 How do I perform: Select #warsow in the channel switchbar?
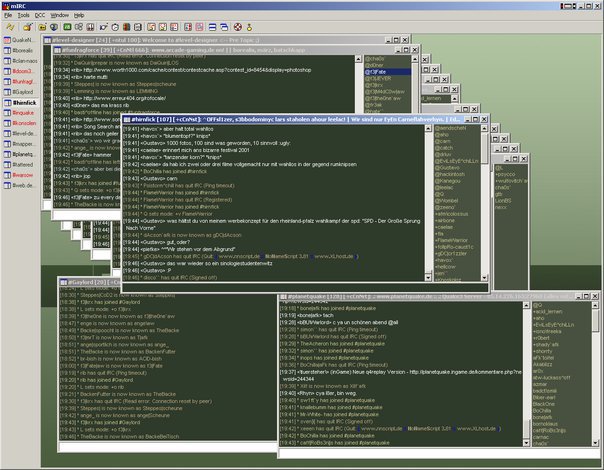click(x=20, y=174)
